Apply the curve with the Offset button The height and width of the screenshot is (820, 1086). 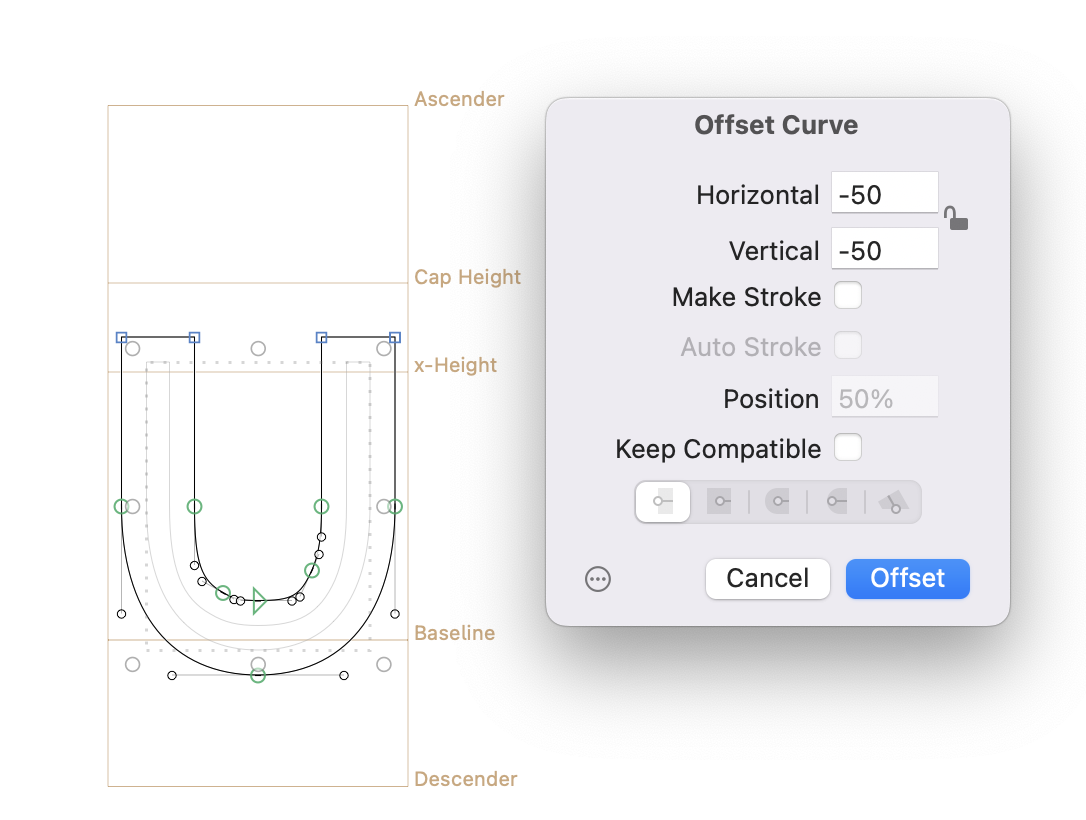click(x=907, y=579)
